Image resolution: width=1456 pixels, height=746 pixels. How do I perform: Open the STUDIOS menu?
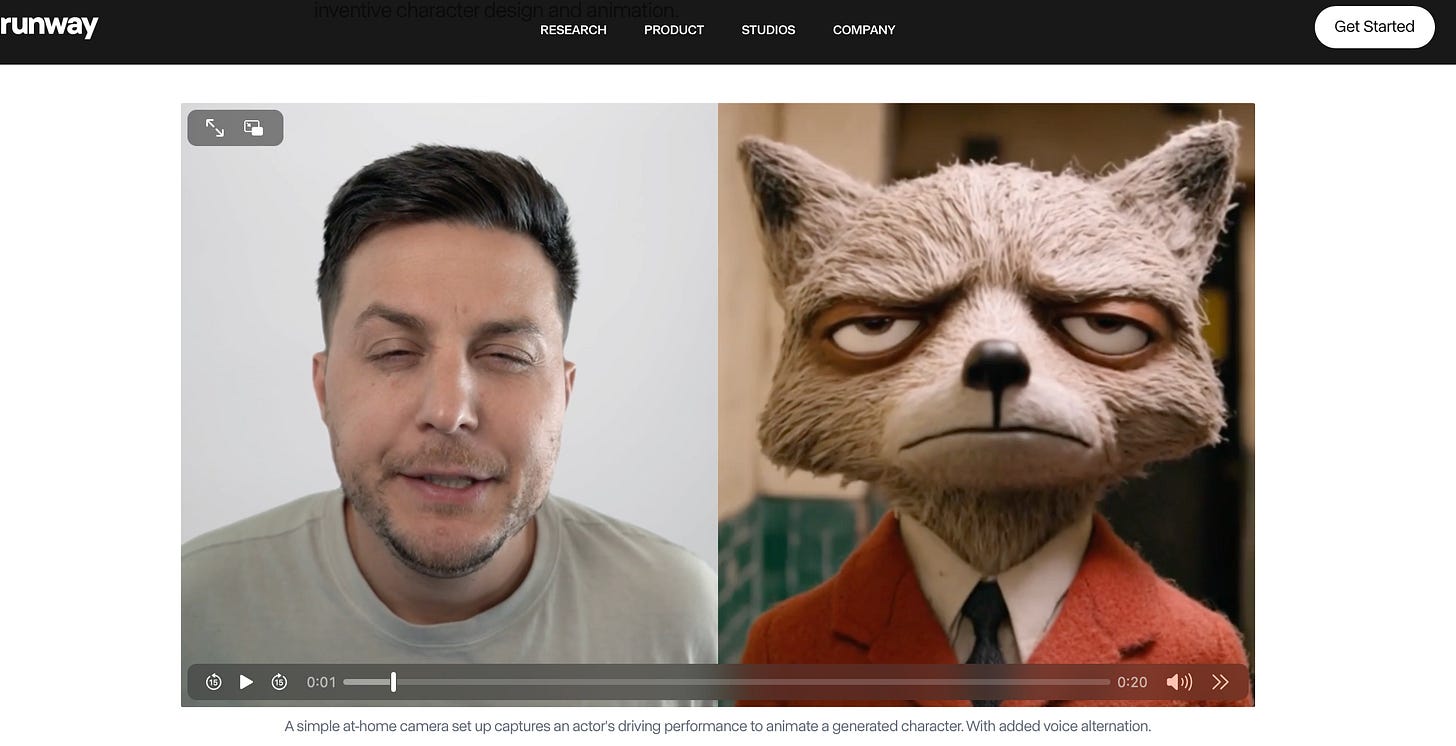coord(768,30)
